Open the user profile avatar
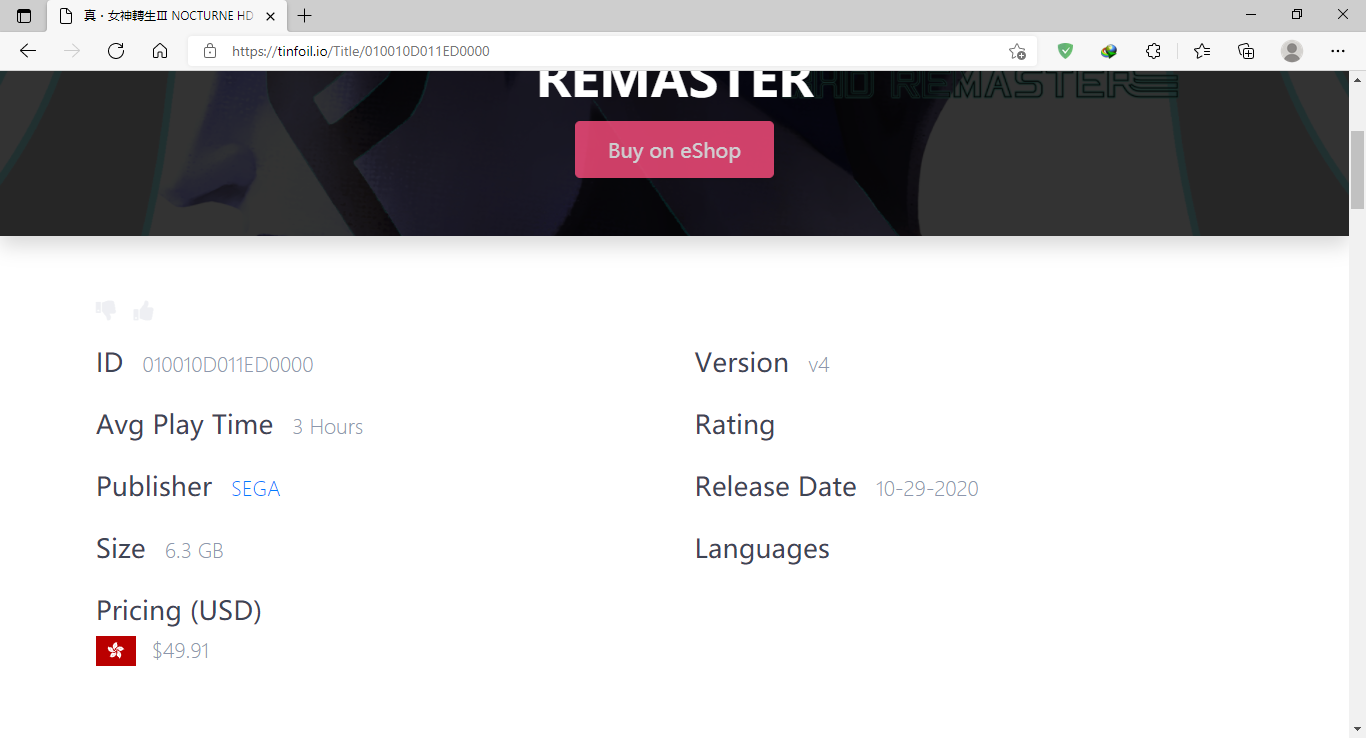Viewport: 1366px width, 738px height. coord(1292,51)
